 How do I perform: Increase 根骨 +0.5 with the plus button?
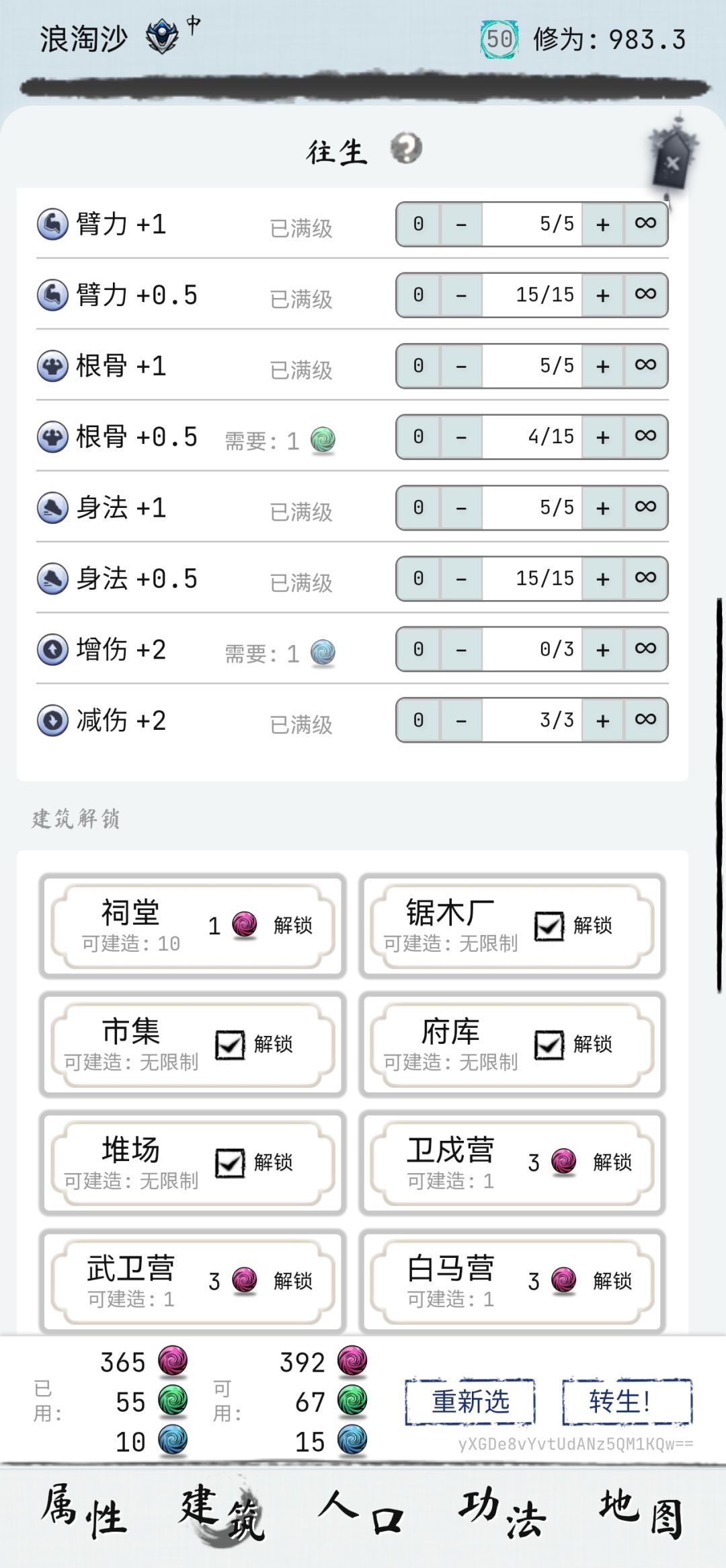603,437
